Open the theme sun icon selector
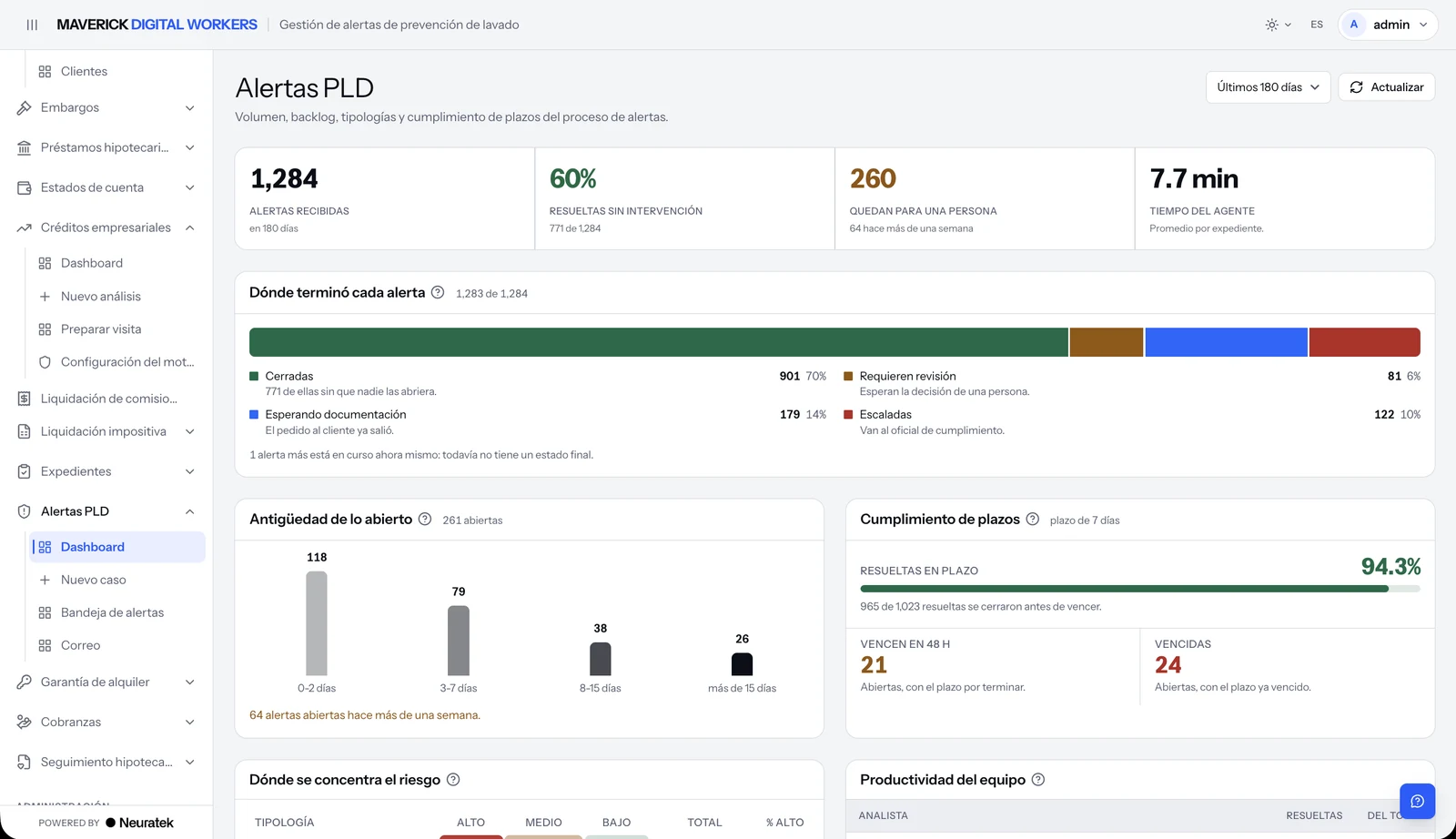This screenshot has width=1456, height=839. pyautogui.click(x=1278, y=25)
